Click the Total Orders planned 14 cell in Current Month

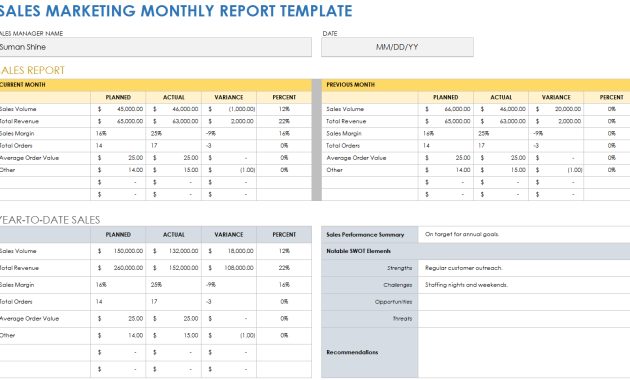118,146
